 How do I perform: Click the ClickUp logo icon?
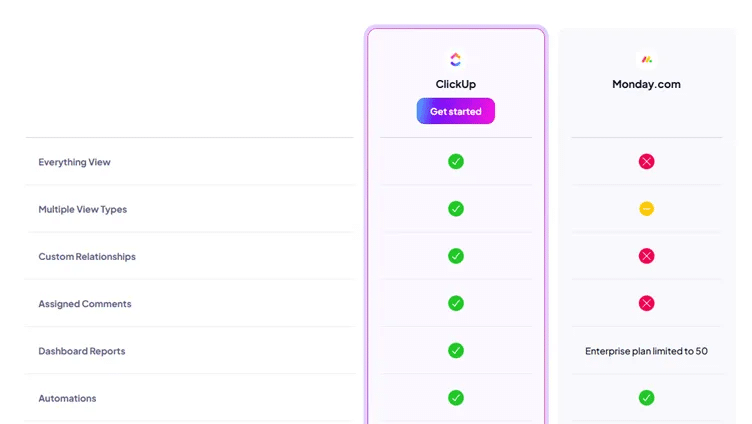[456, 59]
